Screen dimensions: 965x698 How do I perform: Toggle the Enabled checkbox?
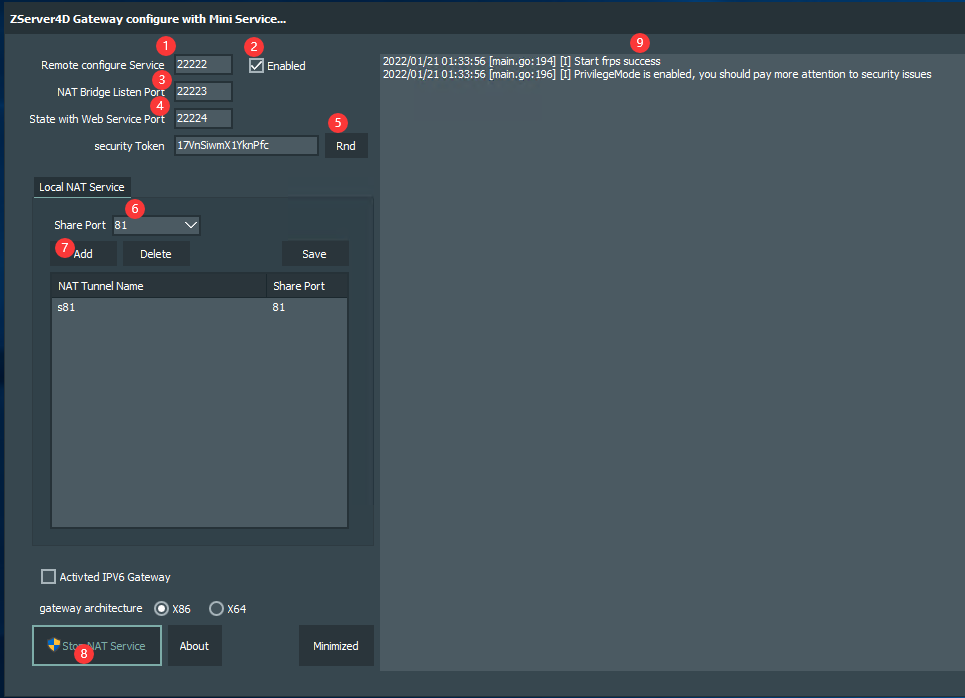tap(257, 66)
